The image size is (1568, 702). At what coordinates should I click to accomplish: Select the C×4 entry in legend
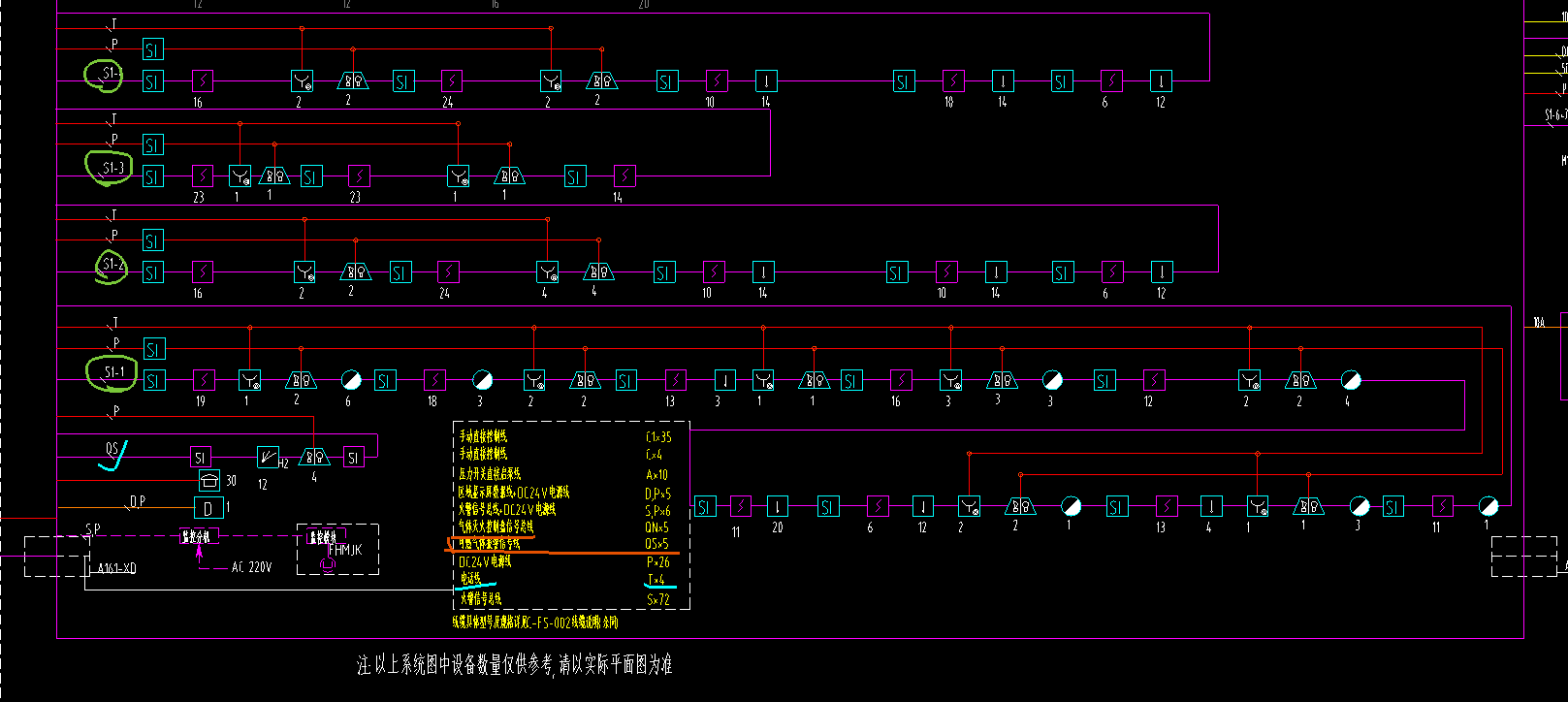[x=654, y=454]
